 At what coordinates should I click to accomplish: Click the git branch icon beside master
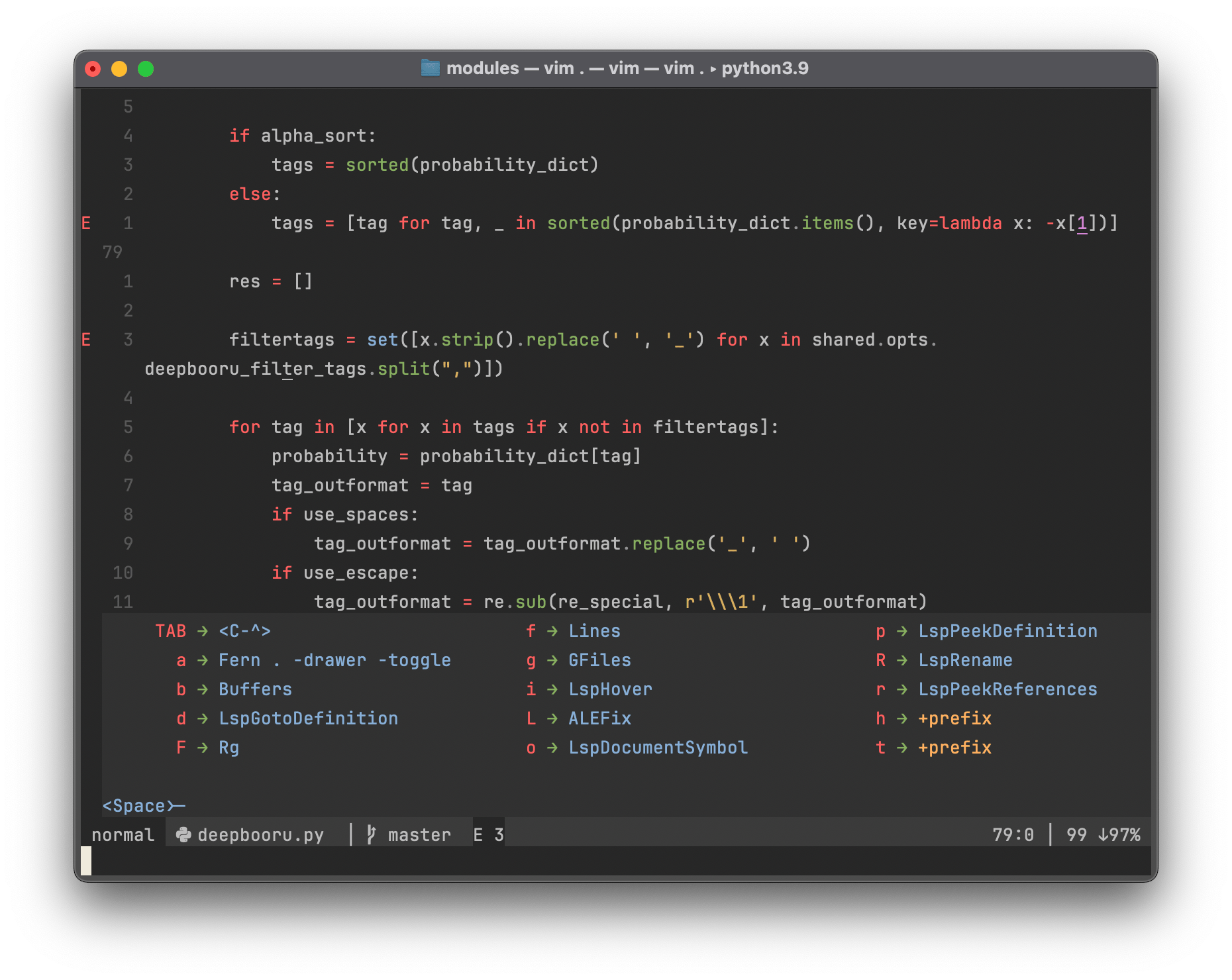pos(372,835)
